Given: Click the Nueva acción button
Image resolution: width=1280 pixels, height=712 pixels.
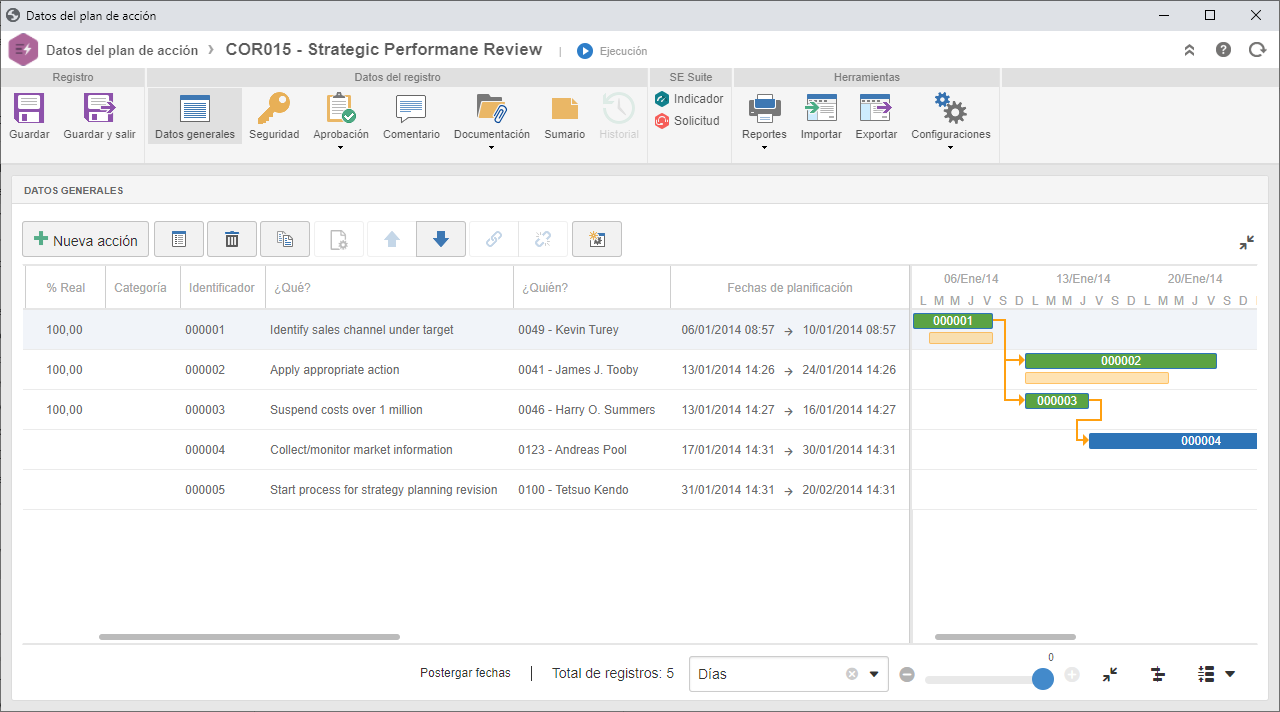Looking at the screenshot, I should click(x=86, y=239).
